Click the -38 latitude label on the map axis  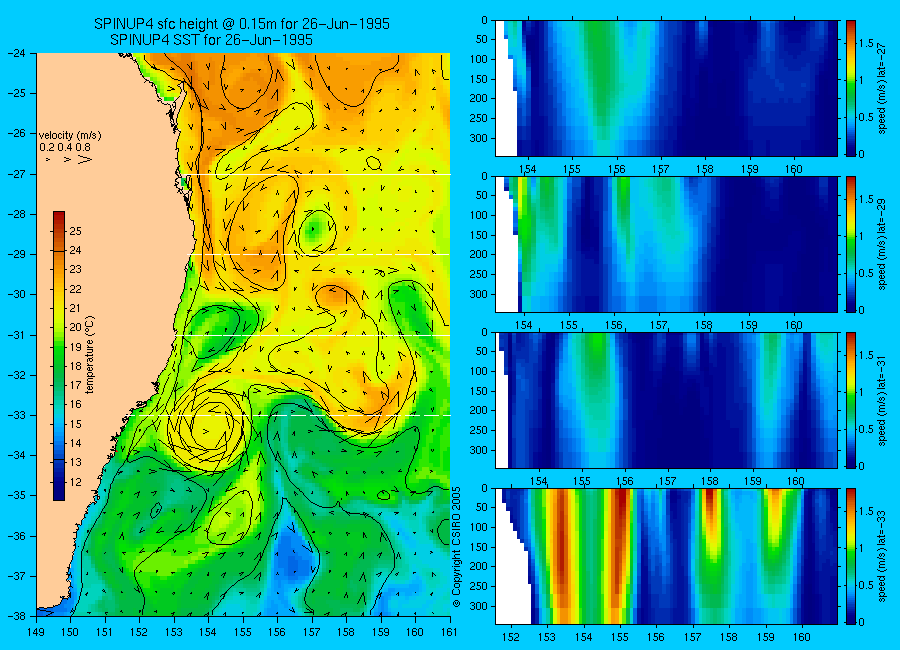[16, 616]
